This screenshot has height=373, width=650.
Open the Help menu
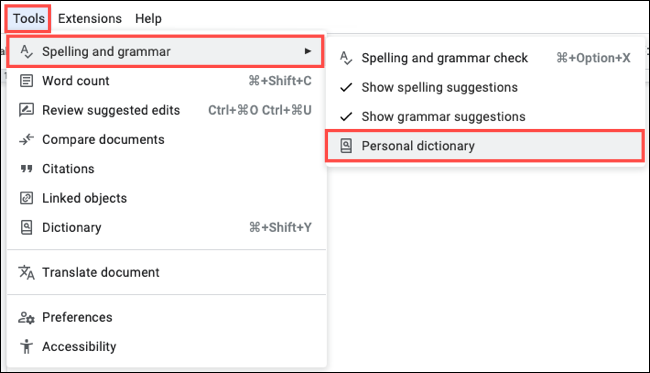(148, 19)
